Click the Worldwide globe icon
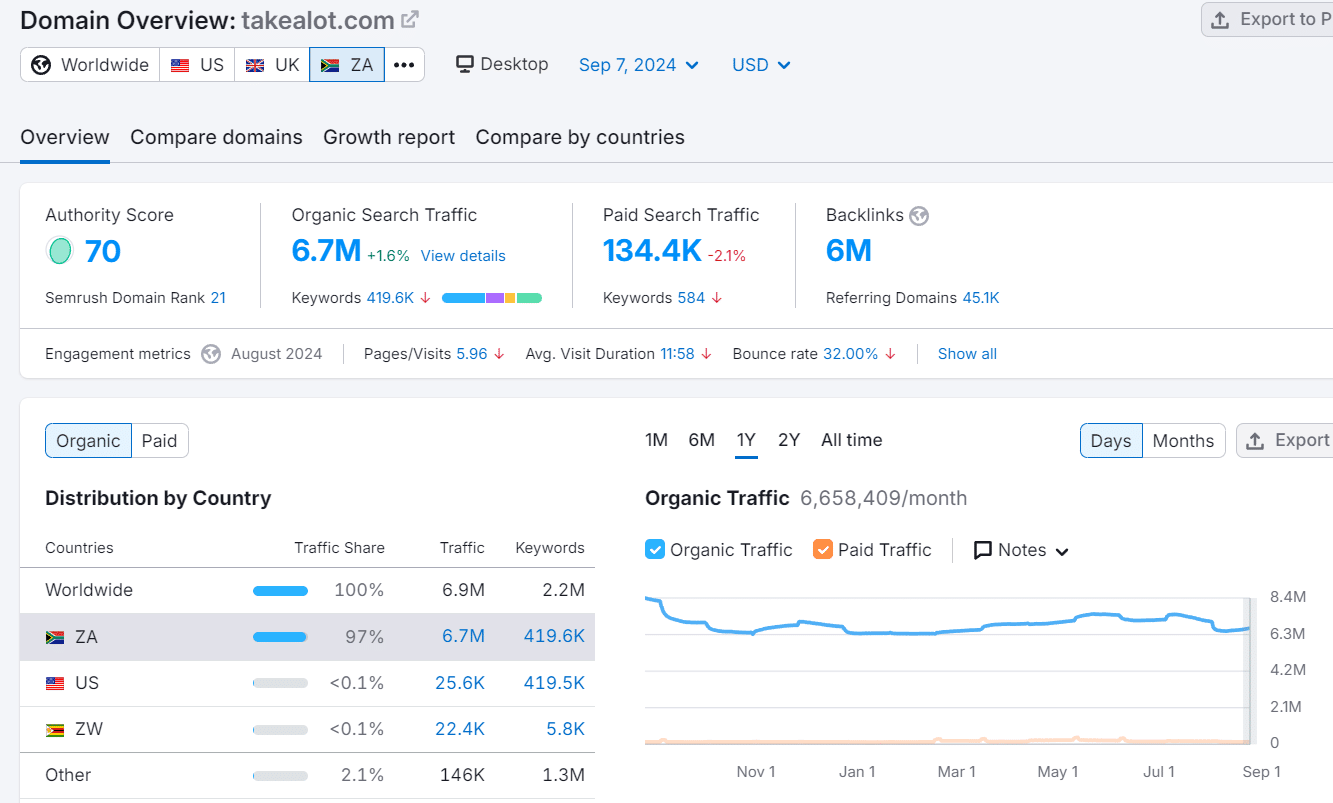This screenshot has width=1333, height=803. [x=41, y=65]
